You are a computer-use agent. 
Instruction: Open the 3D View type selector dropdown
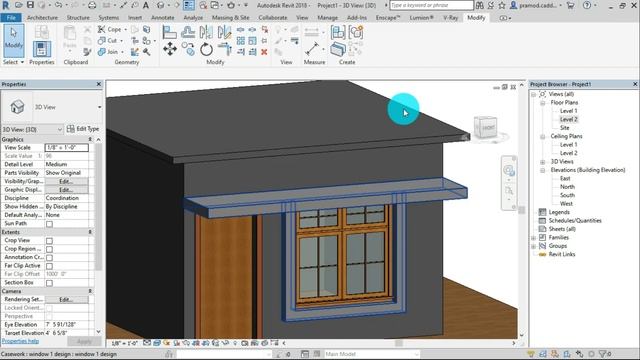99,107
